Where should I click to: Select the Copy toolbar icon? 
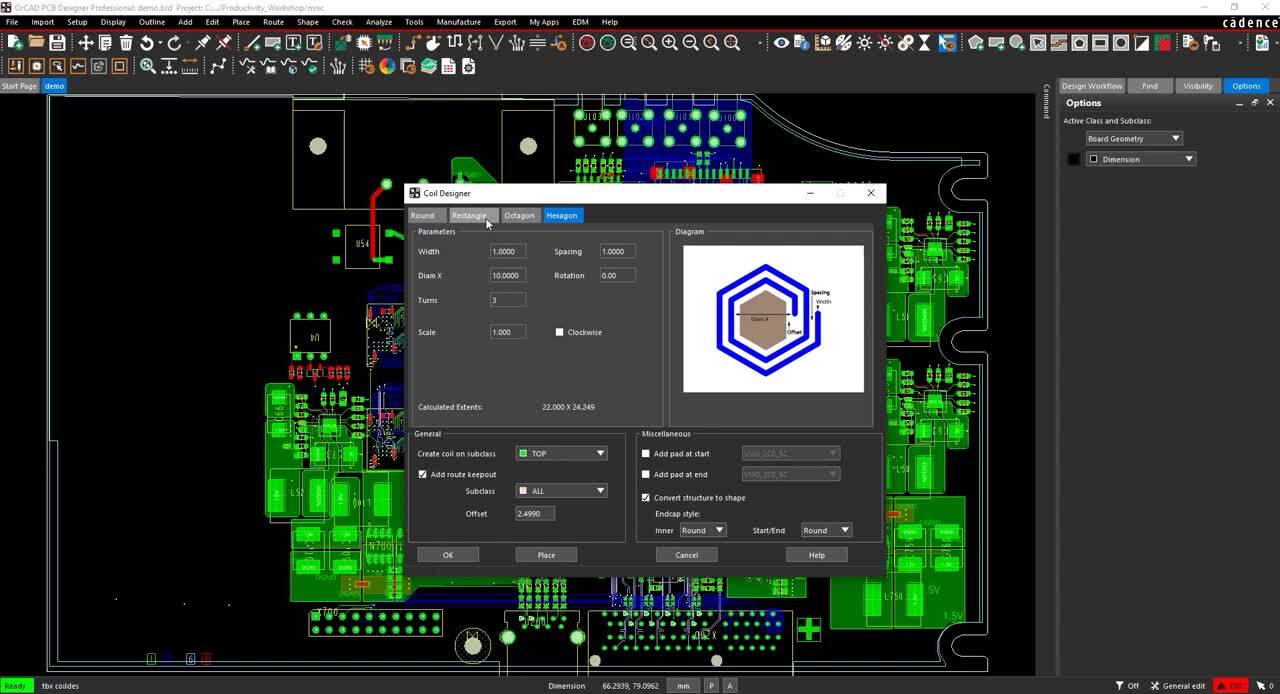click(105, 43)
